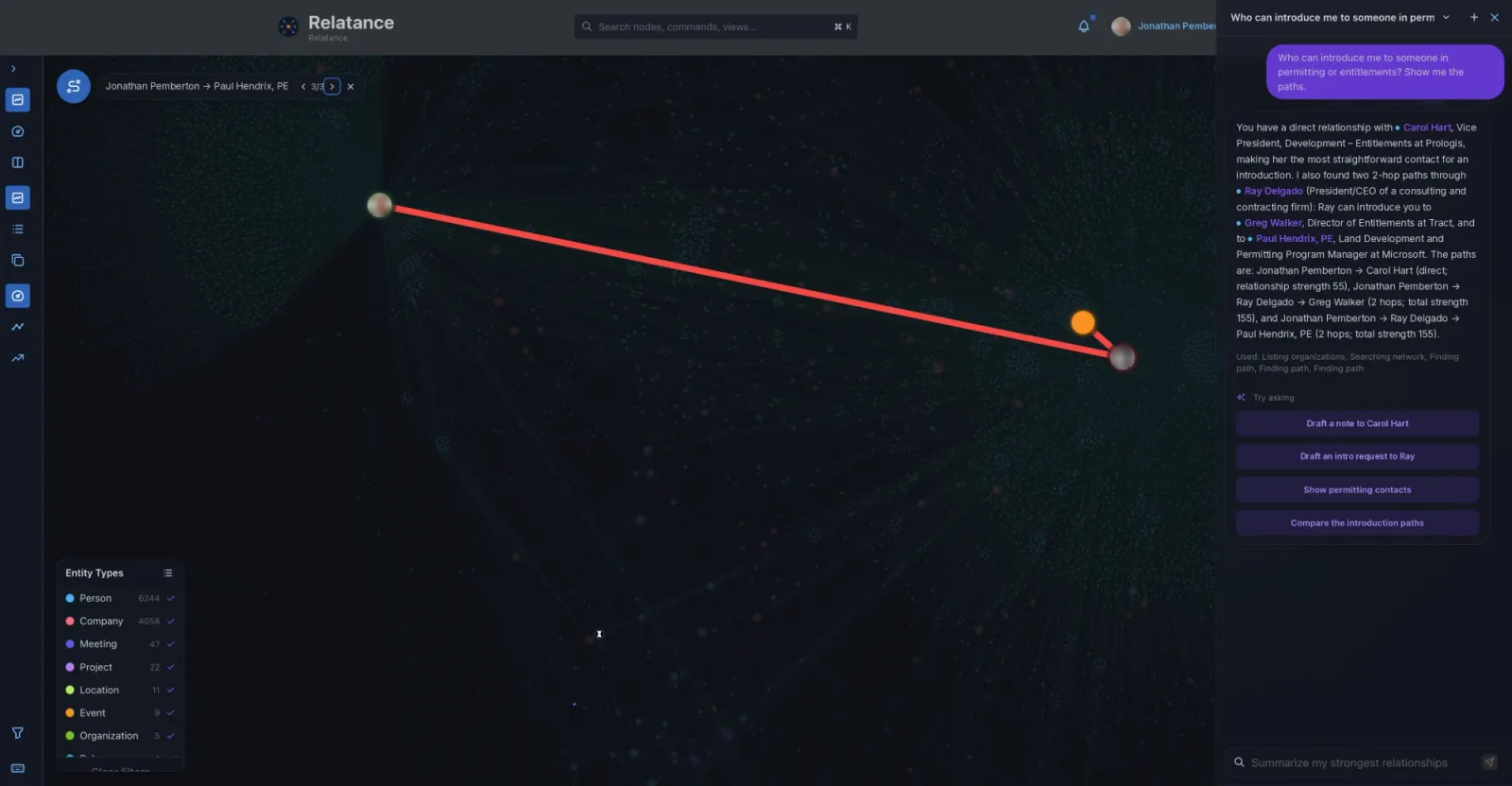This screenshot has width=1512, height=786.
Task: Toggle the Project entity type checkmark
Action: [x=171, y=667]
